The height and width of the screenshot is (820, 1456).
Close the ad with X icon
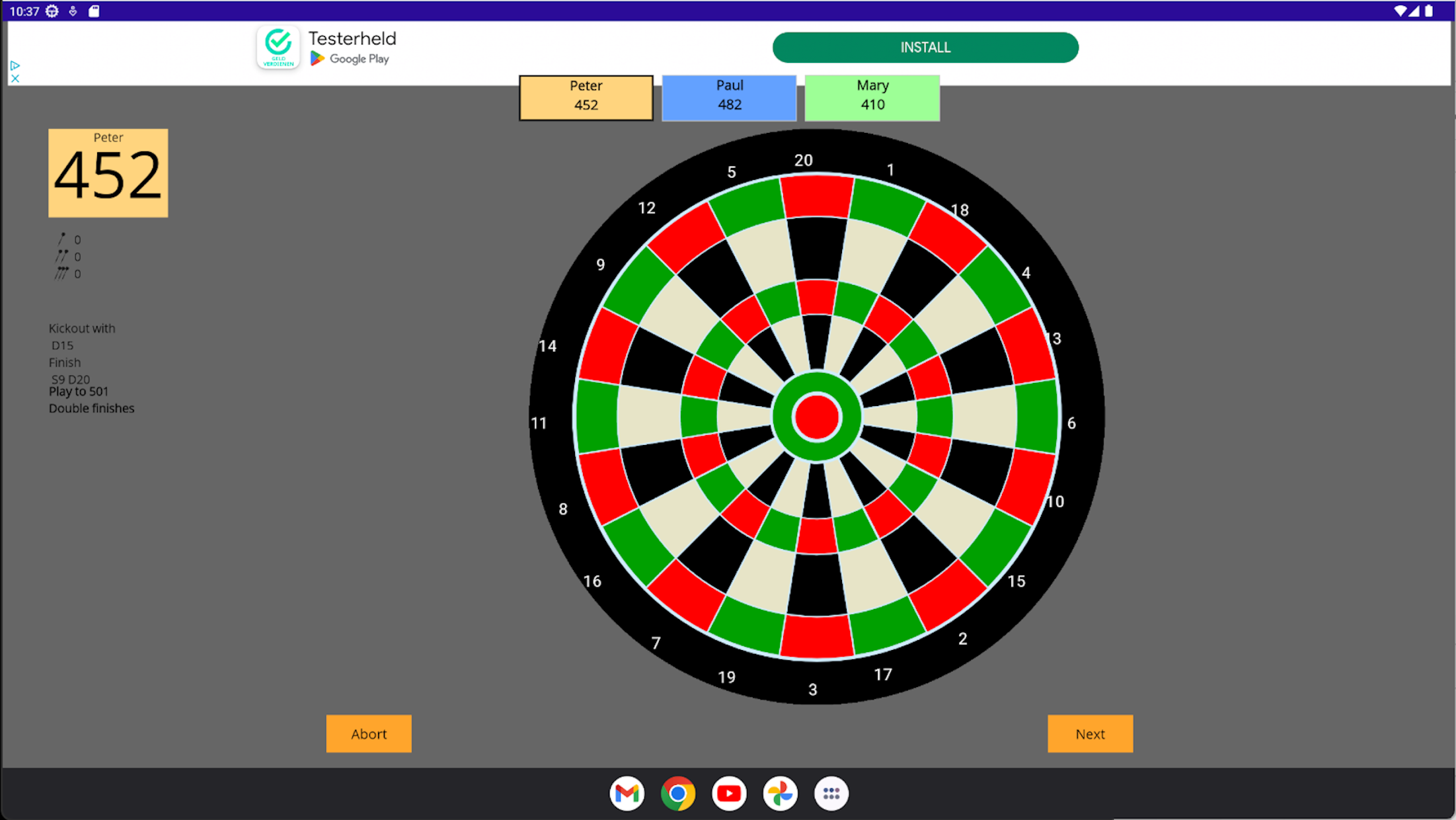click(15, 79)
